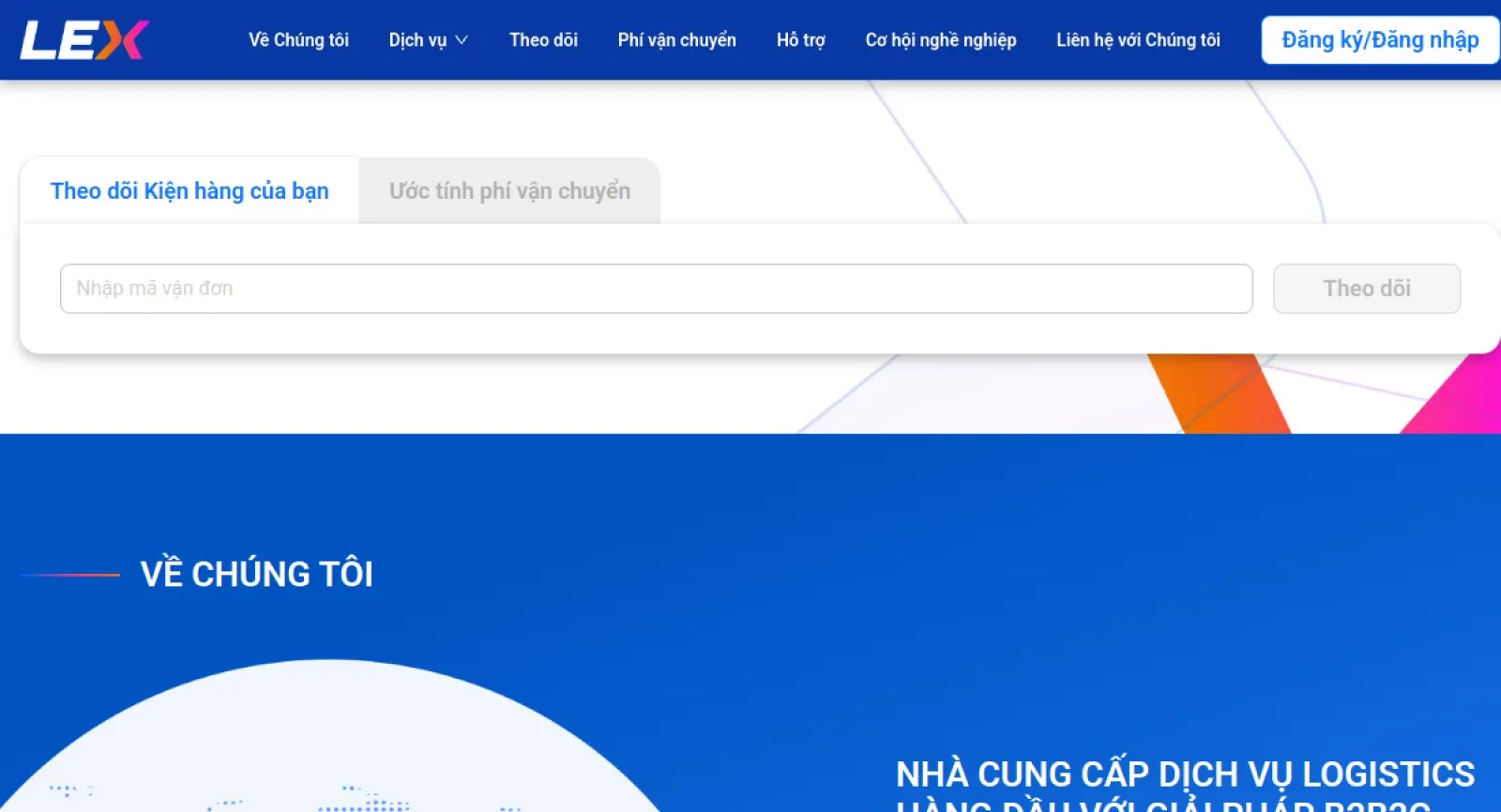This screenshot has width=1501, height=812.
Task: Click the NHÀ CUNG CẤP DỊCH VỤ LOGISTICS text
Action: coord(1185,774)
